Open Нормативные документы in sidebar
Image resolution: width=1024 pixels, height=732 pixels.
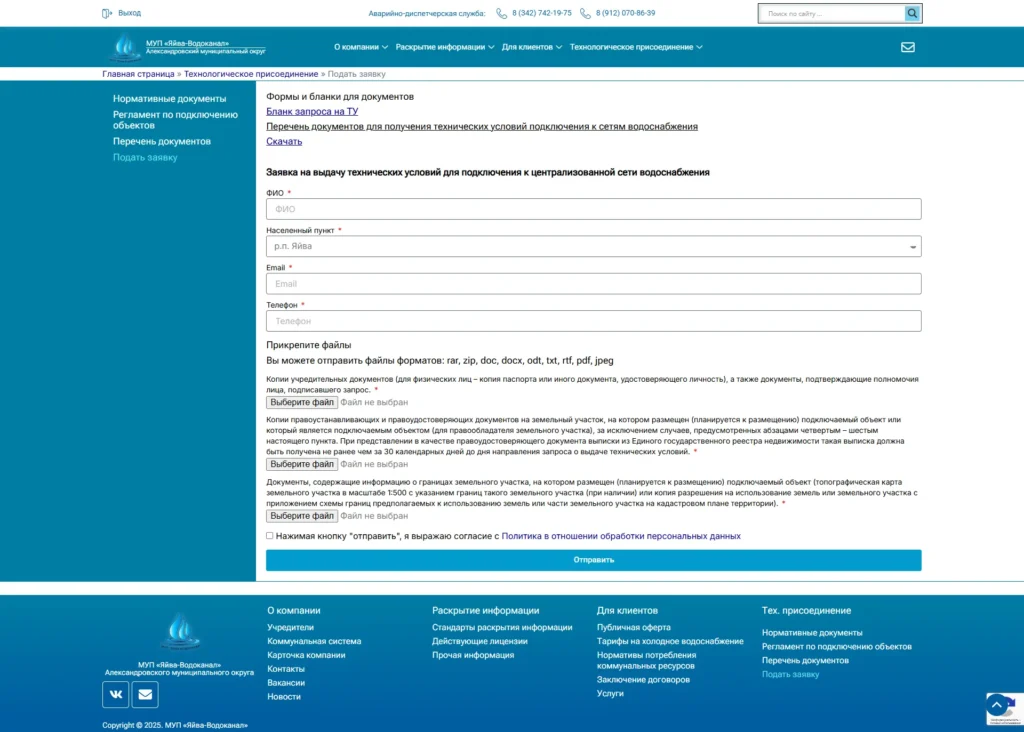(x=169, y=99)
